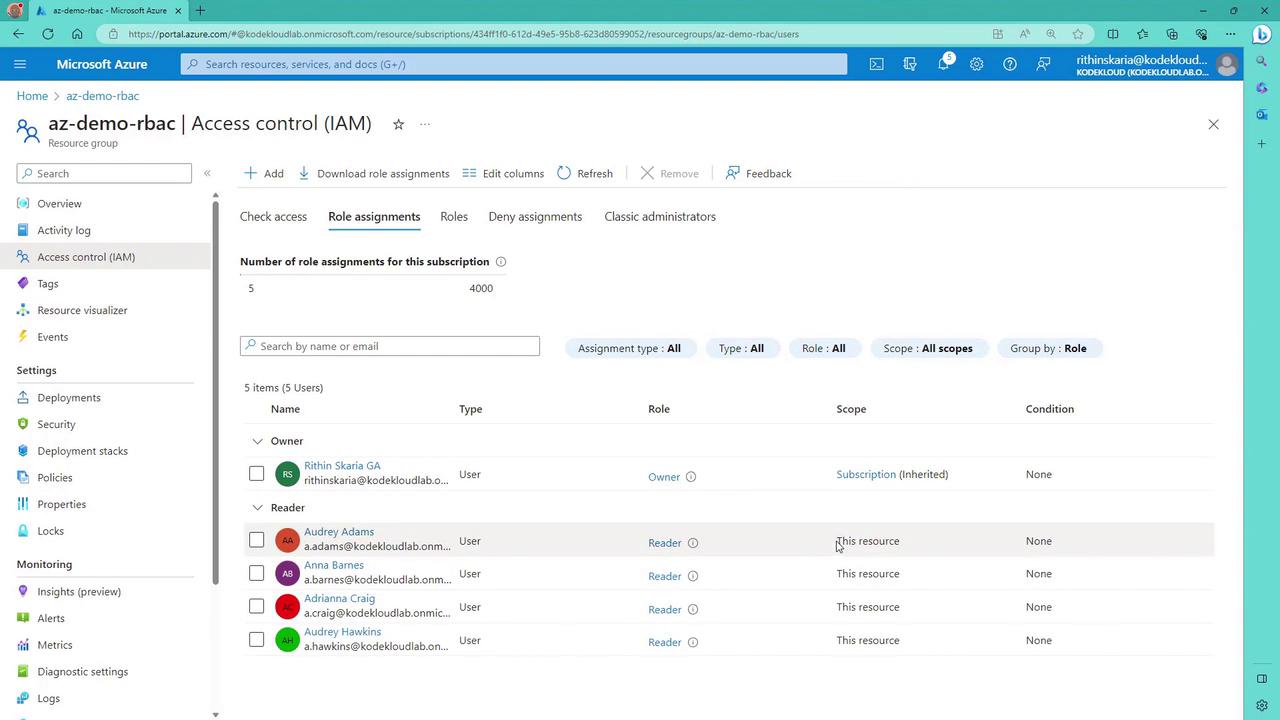
Task: Click Download role assignments
Action: pos(374,173)
